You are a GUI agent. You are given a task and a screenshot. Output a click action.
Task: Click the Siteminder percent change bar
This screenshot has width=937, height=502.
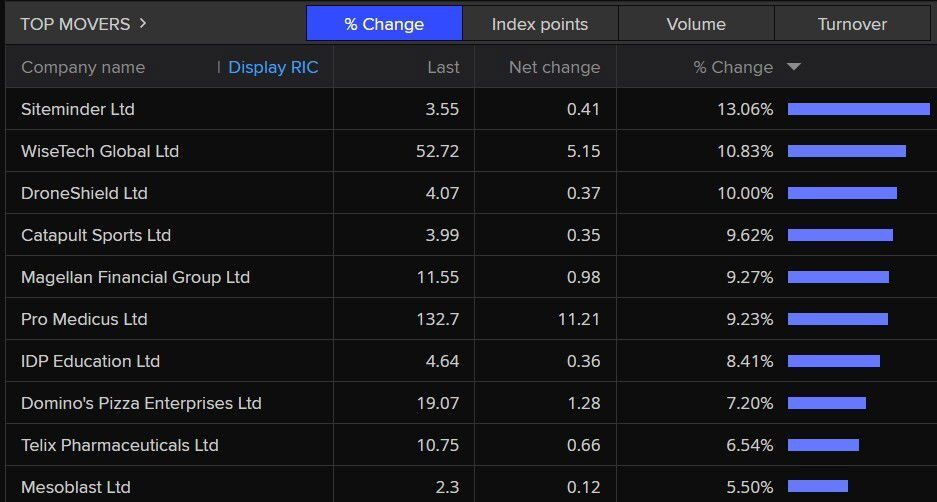pos(858,109)
